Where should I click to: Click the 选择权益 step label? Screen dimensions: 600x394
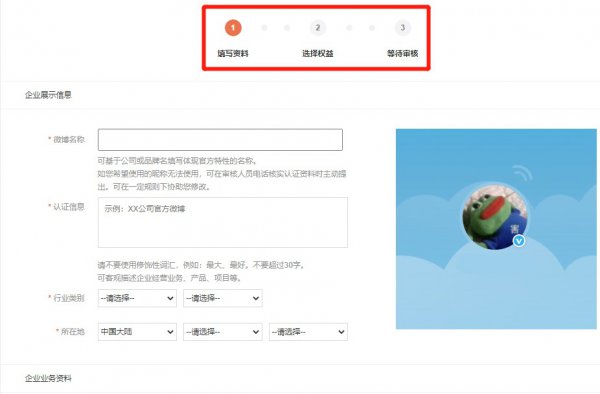pos(318,54)
